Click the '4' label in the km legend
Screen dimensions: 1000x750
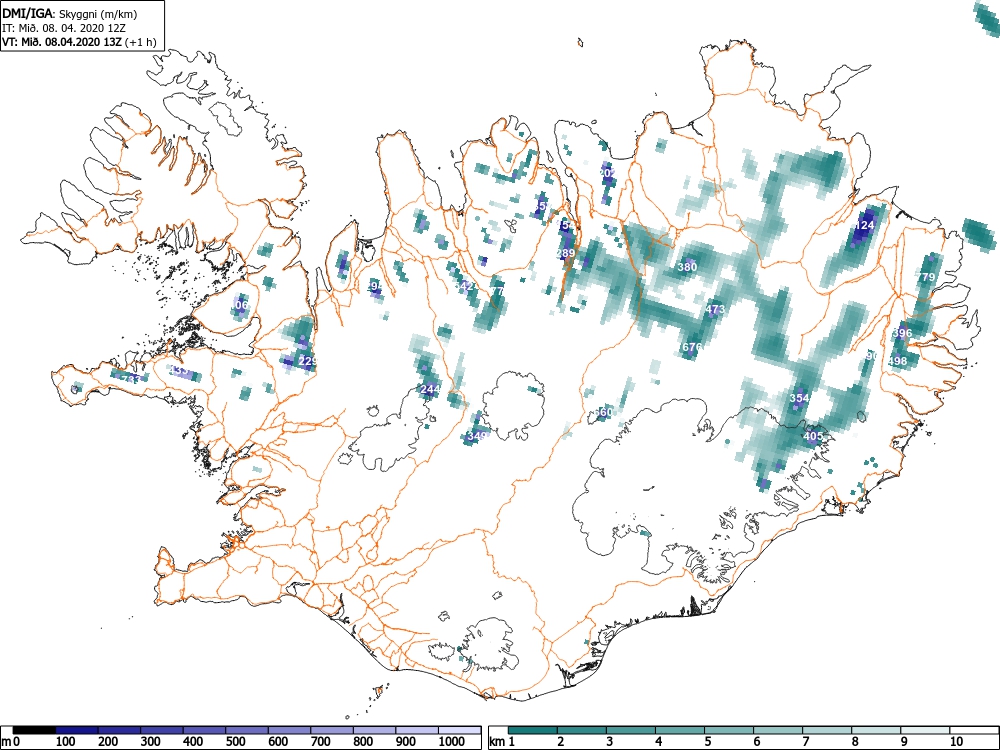click(659, 742)
